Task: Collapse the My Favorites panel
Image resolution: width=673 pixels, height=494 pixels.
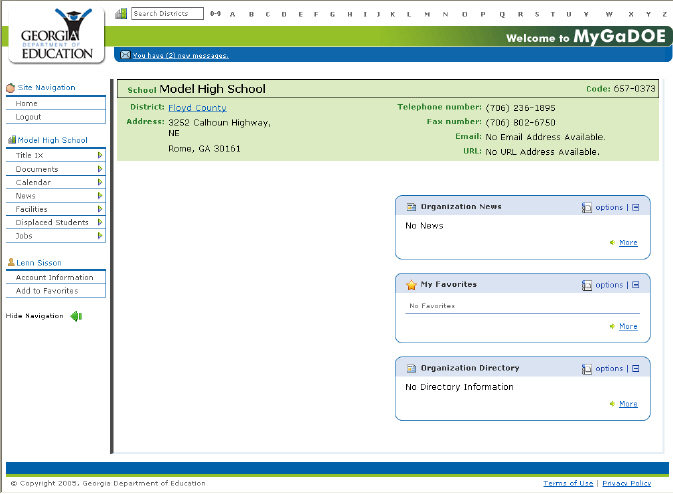Action: coord(636,285)
